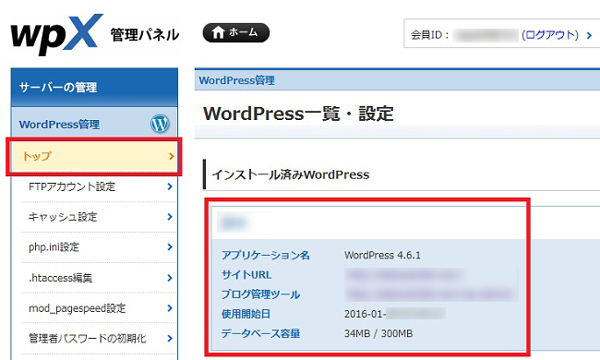The image size is (600, 360).
Task: Click the chevron on mod_pagespeed設定 row
Action: [x=170, y=308]
